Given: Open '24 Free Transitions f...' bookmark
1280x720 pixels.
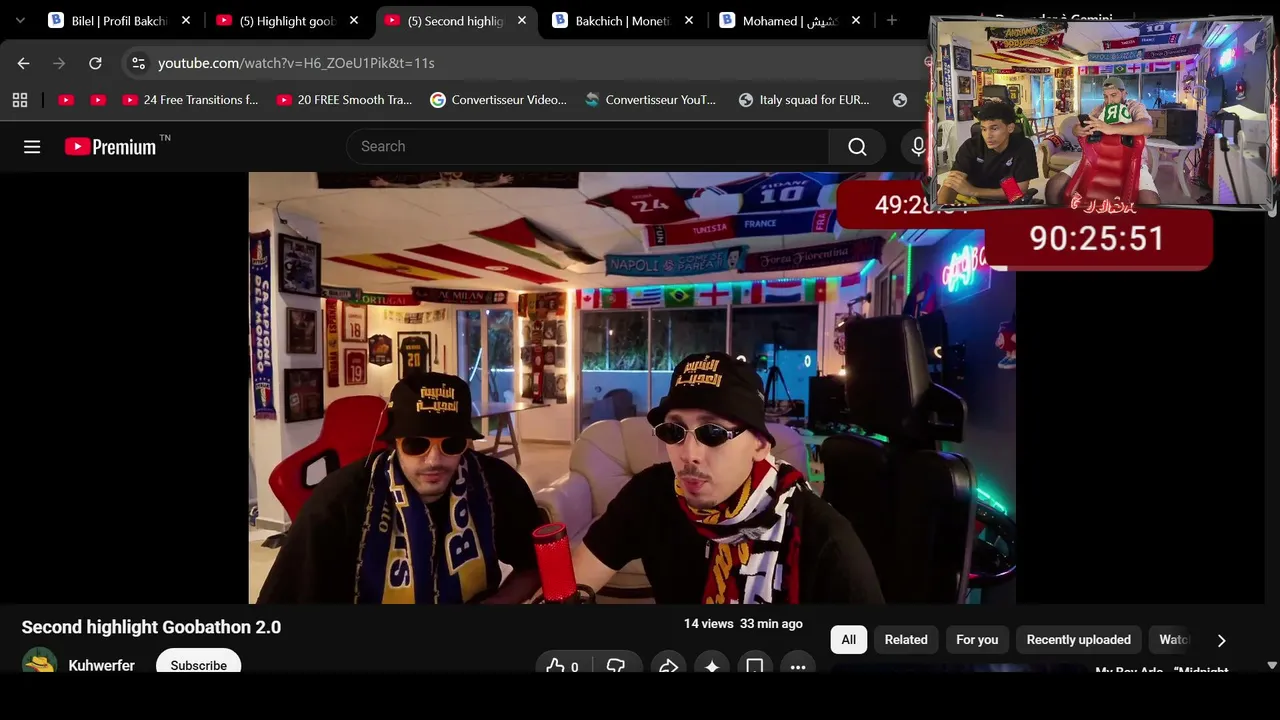Looking at the screenshot, I should 190,100.
